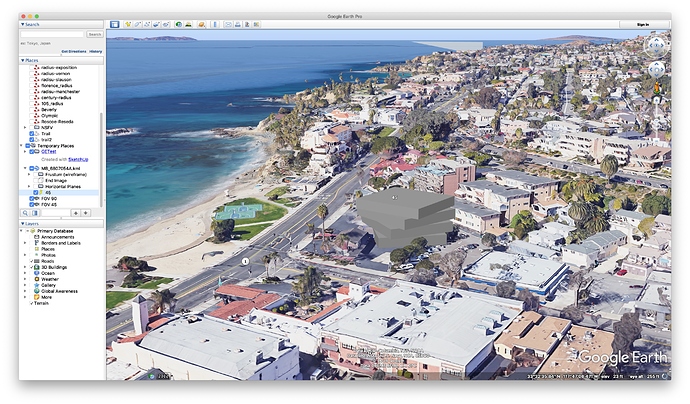Uncheck the Trail checkbox
Viewport: 690px width, 404px height.
31,133
